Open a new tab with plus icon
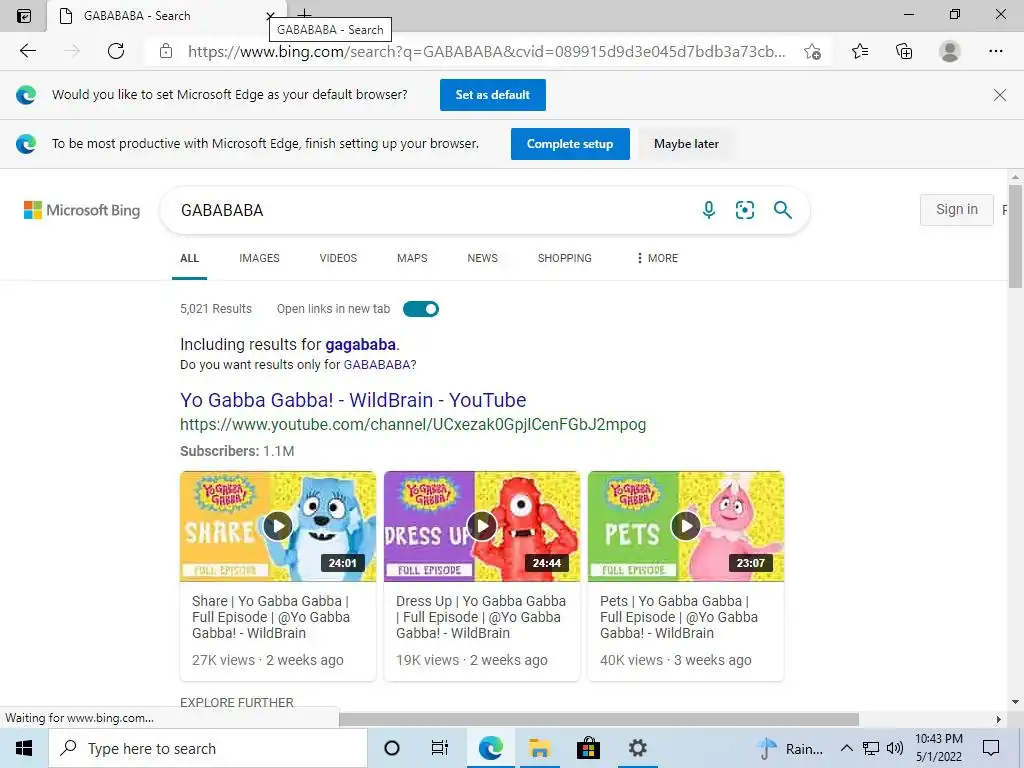 [305, 13]
